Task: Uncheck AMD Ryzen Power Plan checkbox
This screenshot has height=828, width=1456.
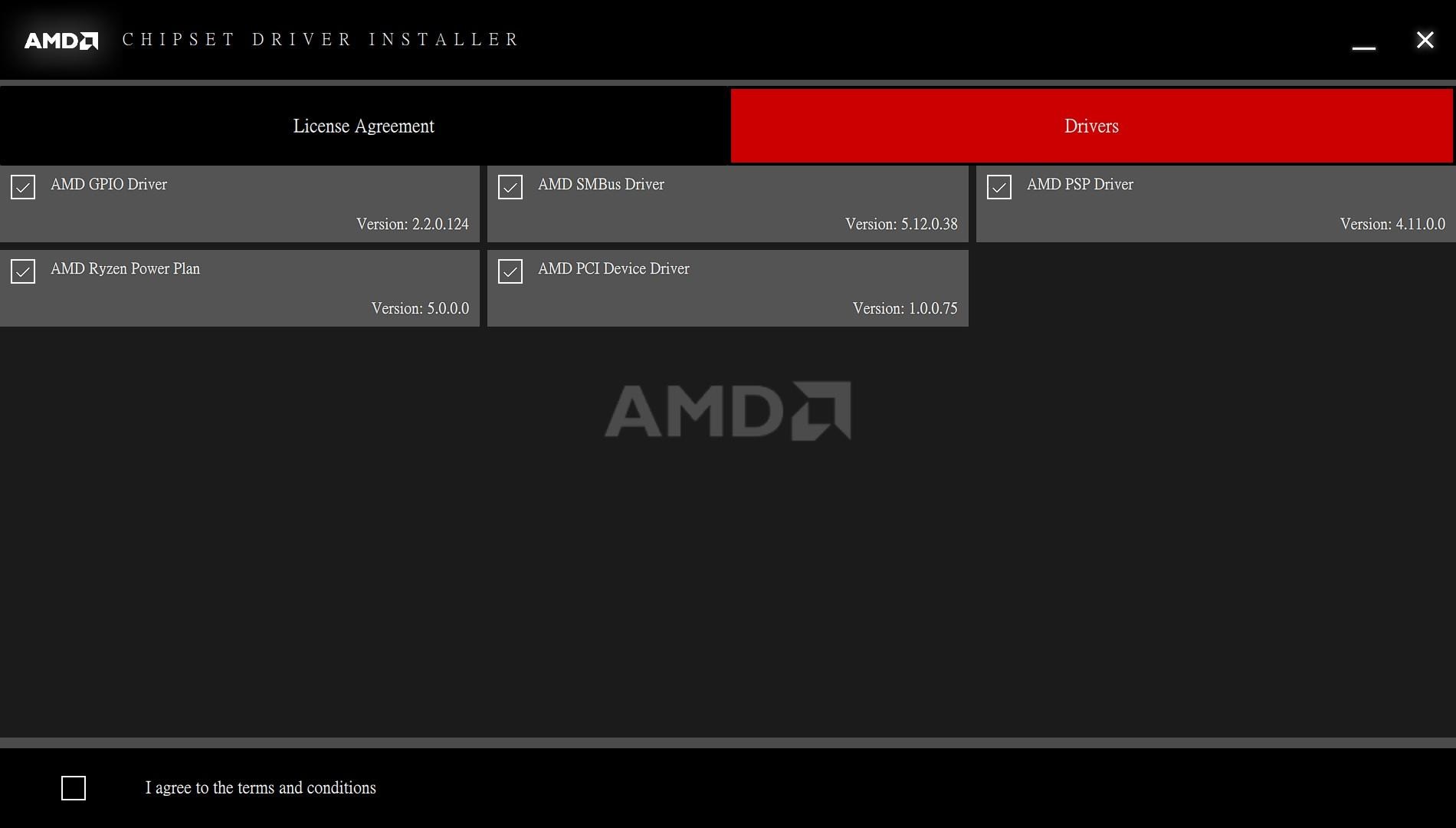Action: pyautogui.click(x=23, y=271)
